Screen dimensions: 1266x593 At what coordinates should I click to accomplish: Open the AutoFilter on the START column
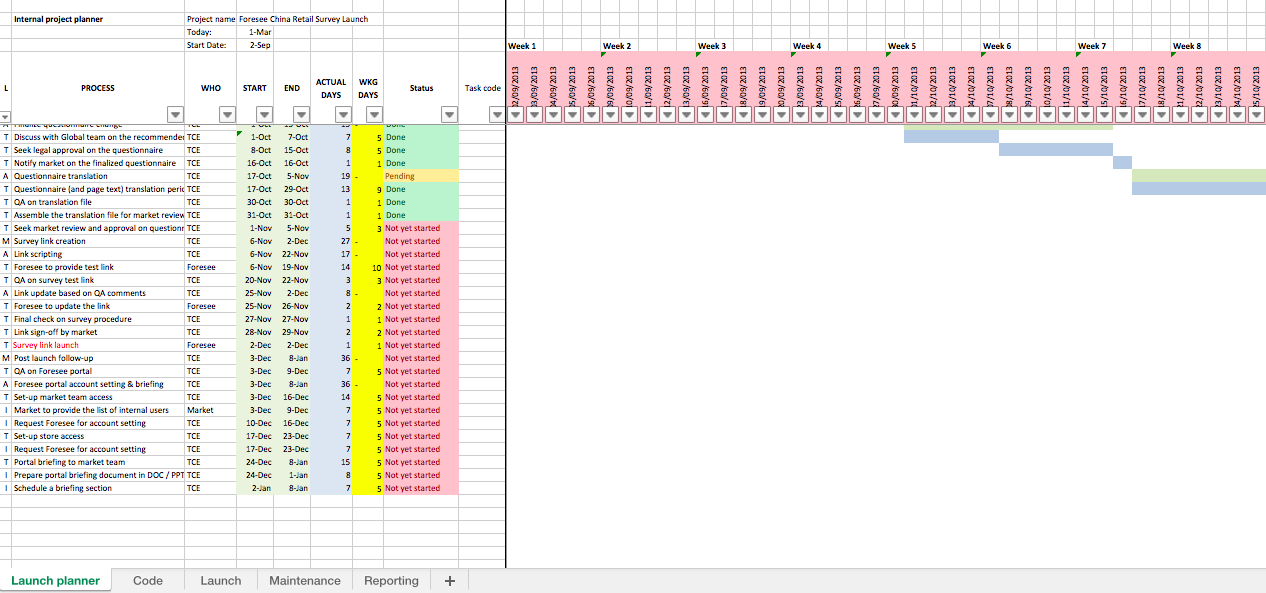pyautogui.click(x=263, y=114)
